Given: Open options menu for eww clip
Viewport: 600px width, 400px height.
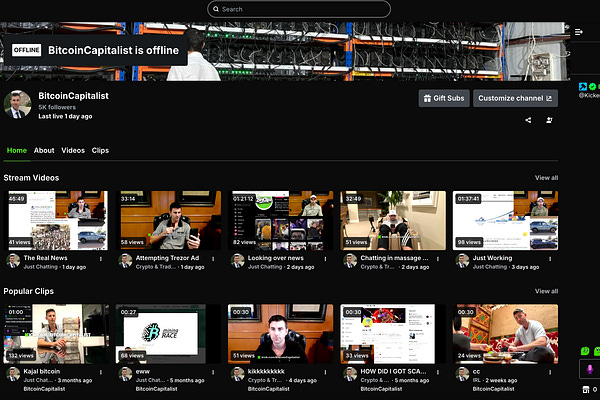Looking at the screenshot, I should pos(213,372).
